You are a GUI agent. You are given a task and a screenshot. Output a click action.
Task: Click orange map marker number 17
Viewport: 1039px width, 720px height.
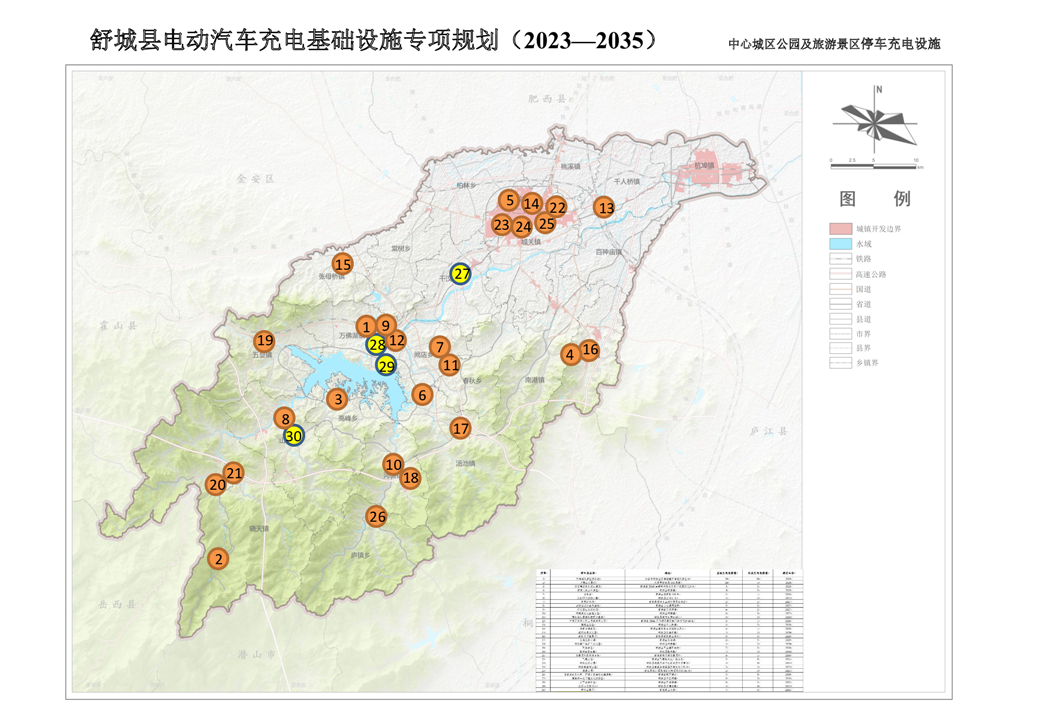pyautogui.click(x=461, y=429)
